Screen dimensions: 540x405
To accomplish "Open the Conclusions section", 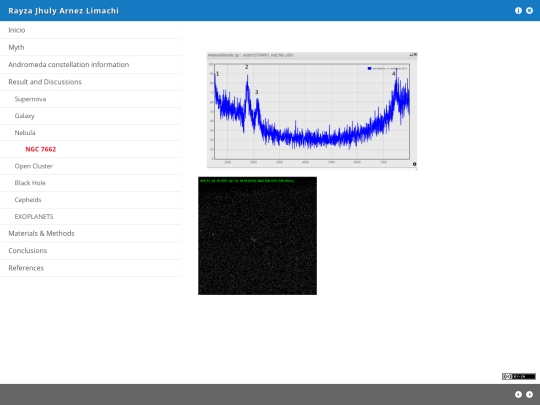I will [91, 250].
